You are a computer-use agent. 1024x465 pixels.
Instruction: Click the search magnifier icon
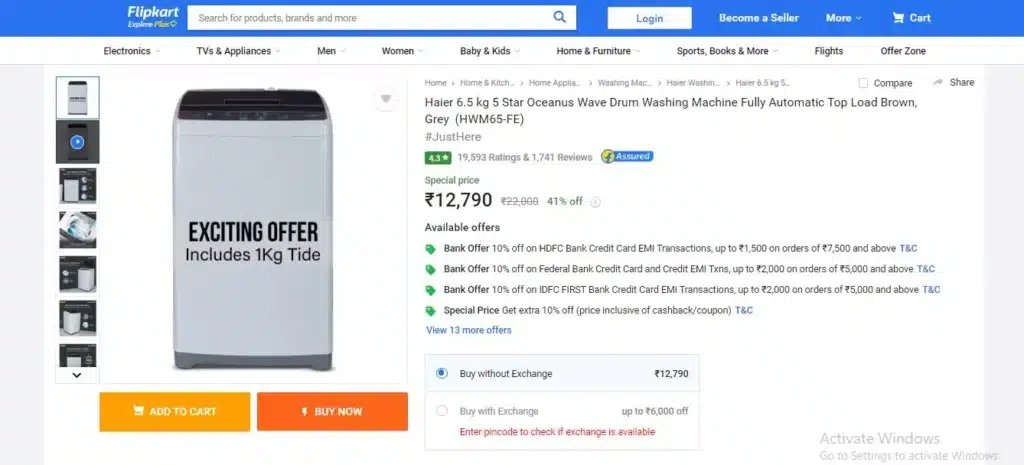[x=560, y=17]
